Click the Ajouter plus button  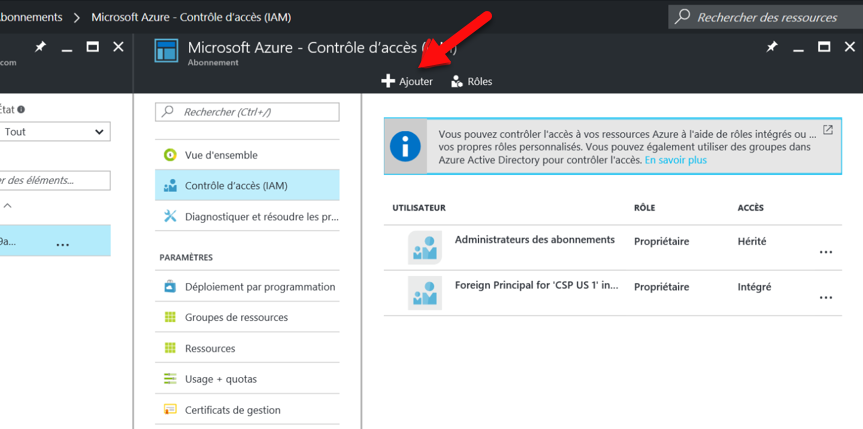click(407, 82)
